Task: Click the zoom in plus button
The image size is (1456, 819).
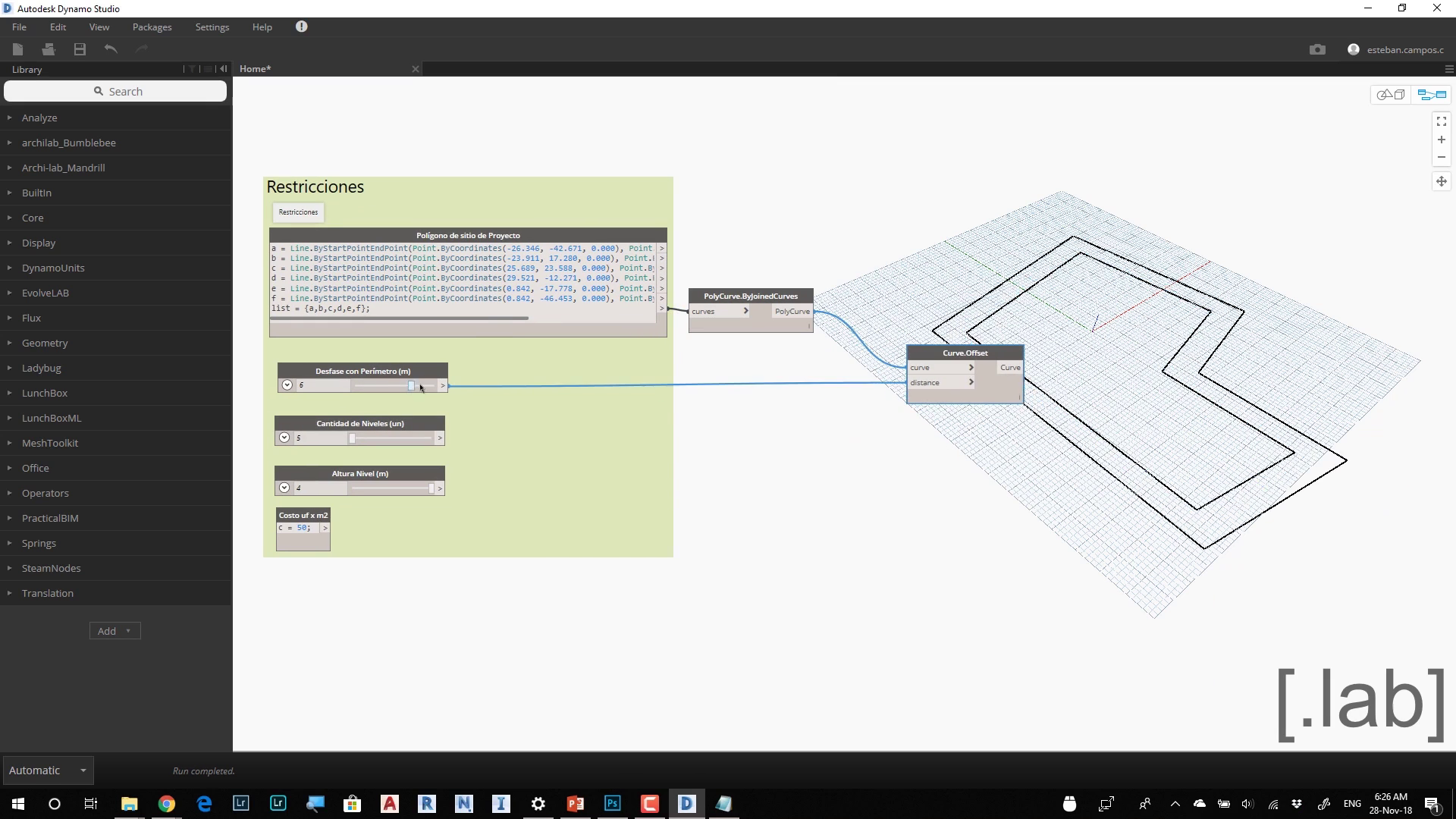Action: click(1442, 140)
